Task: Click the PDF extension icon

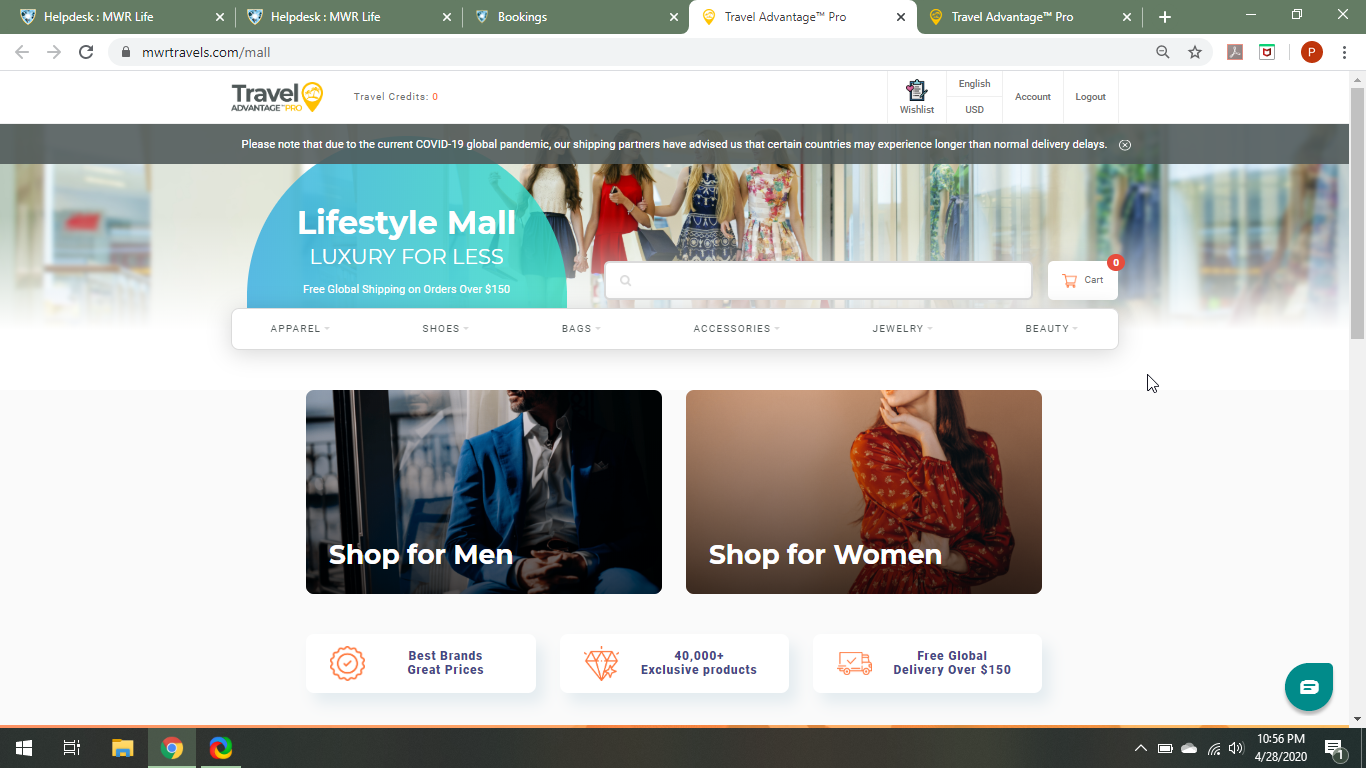Action: 1235,52
